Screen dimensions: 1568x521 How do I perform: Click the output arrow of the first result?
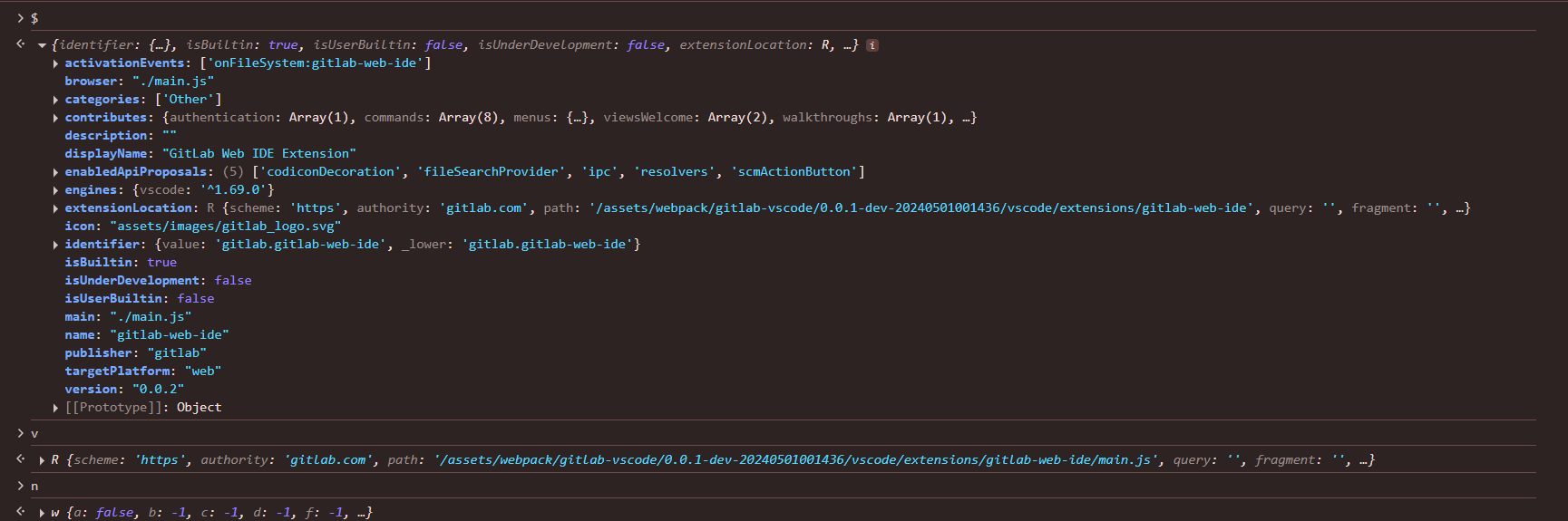(x=21, y=43)
